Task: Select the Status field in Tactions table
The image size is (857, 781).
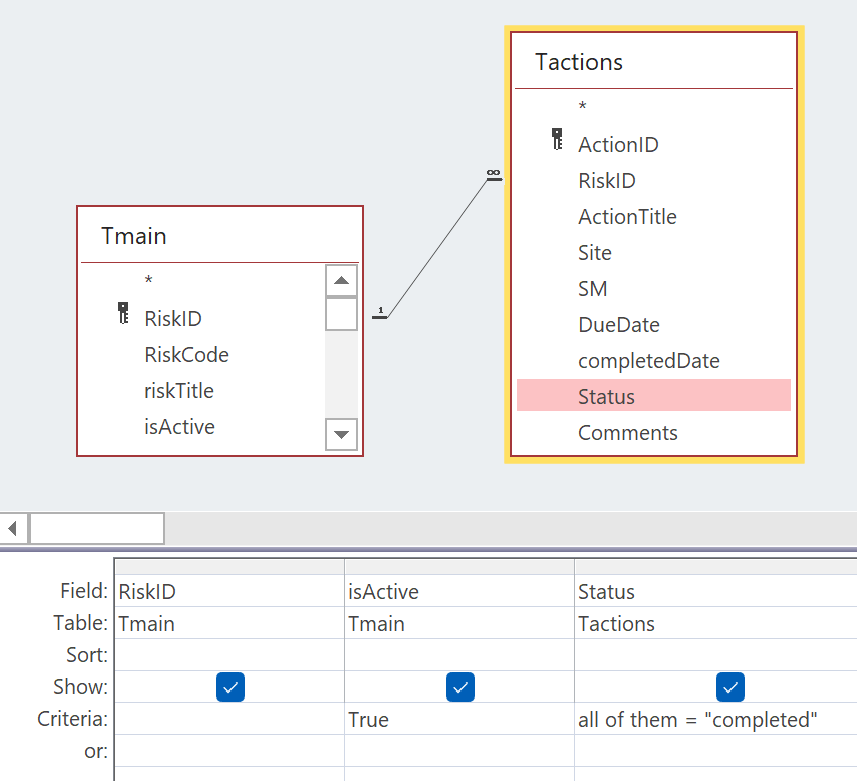Action: [606, 397]
